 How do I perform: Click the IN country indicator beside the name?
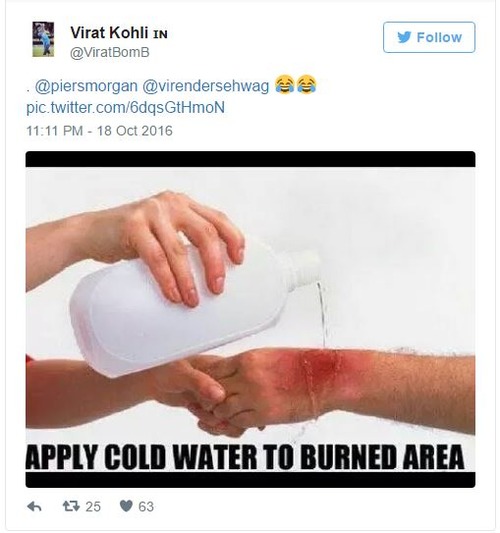coord(160,34)
